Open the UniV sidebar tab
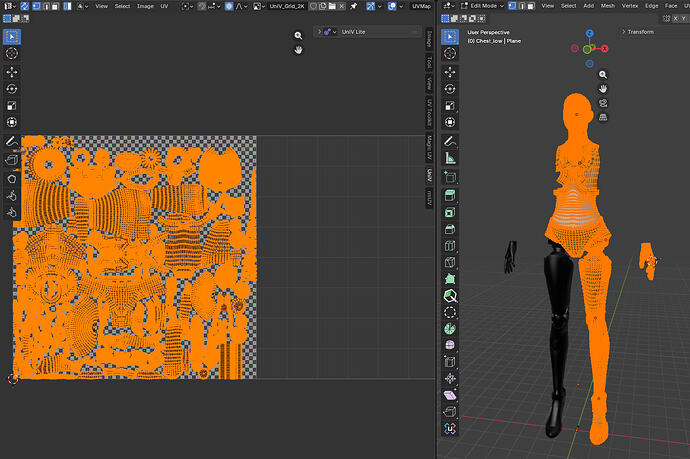690x459 pixels. point(429,174)
